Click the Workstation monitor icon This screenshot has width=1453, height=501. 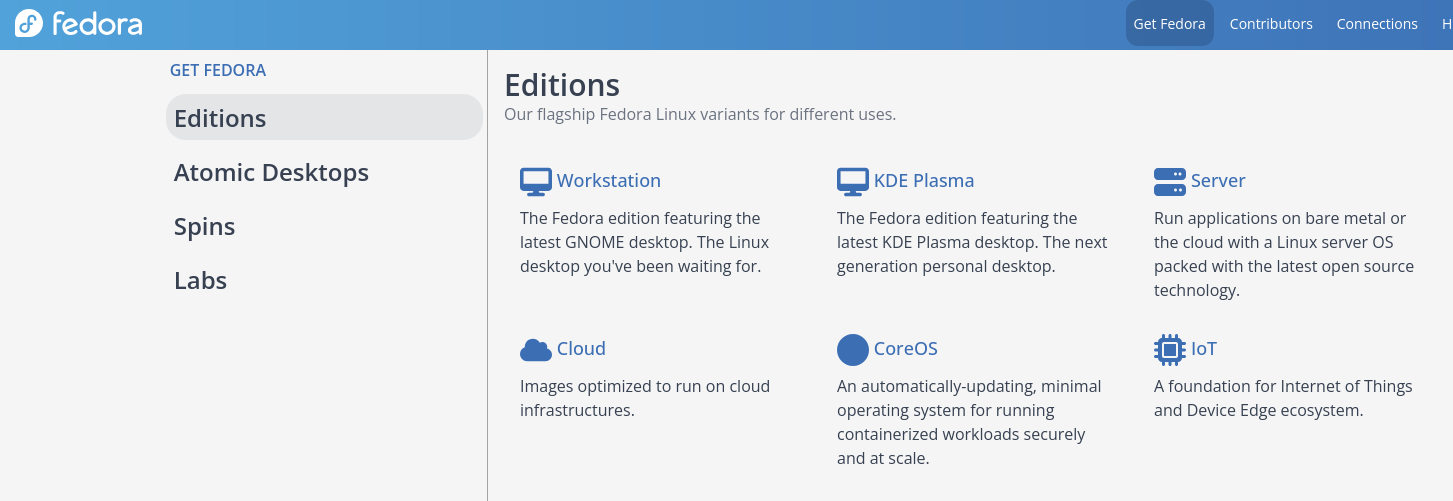coord(536,181)
